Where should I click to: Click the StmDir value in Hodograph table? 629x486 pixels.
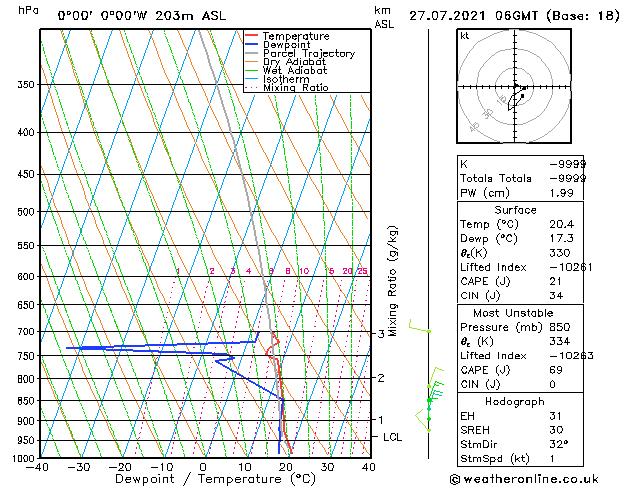point(559,444)
